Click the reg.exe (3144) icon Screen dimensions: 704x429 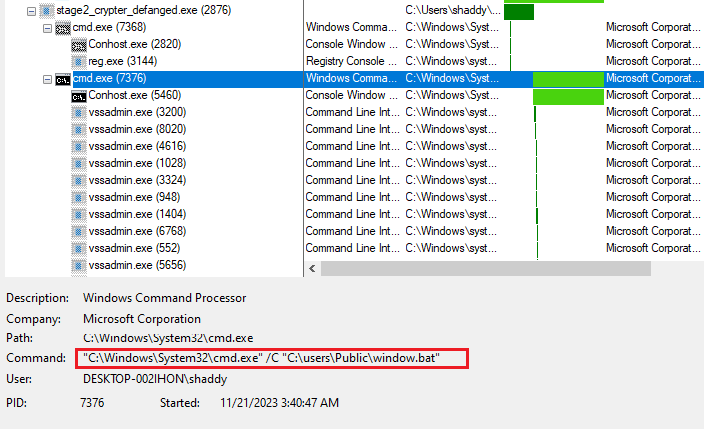pyautogui.click(x=79, y=62)
